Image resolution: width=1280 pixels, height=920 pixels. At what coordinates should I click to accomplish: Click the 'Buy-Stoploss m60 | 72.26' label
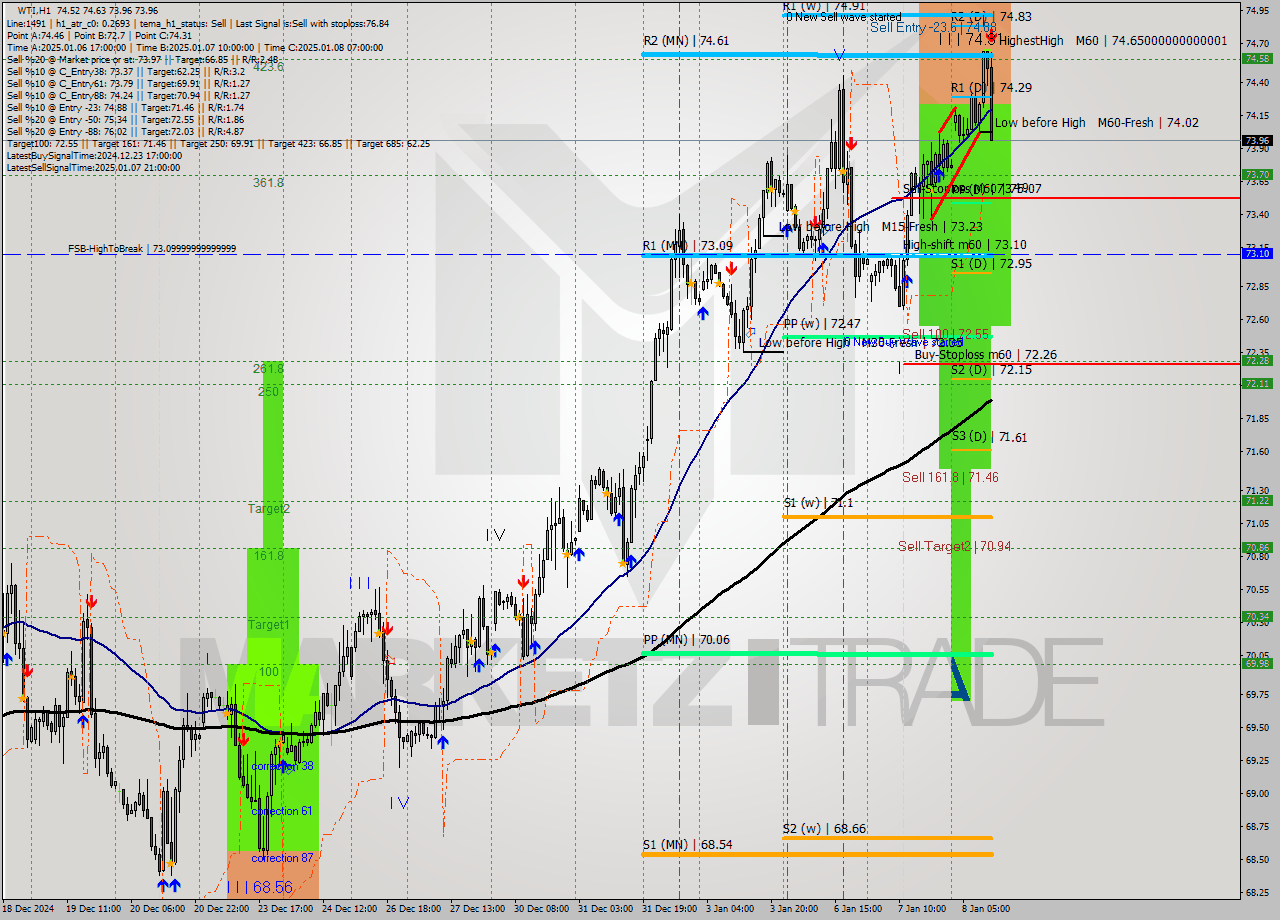click(x=985, y=354)
